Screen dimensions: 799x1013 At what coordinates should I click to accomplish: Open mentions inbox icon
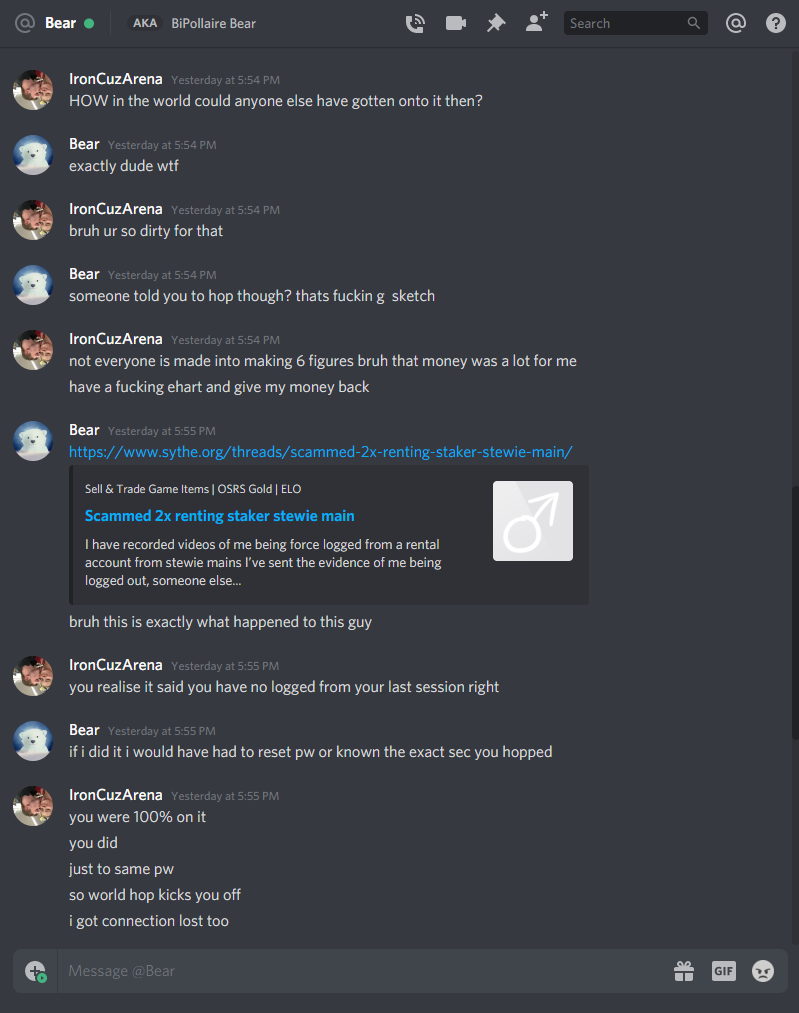tap(736, 23)
